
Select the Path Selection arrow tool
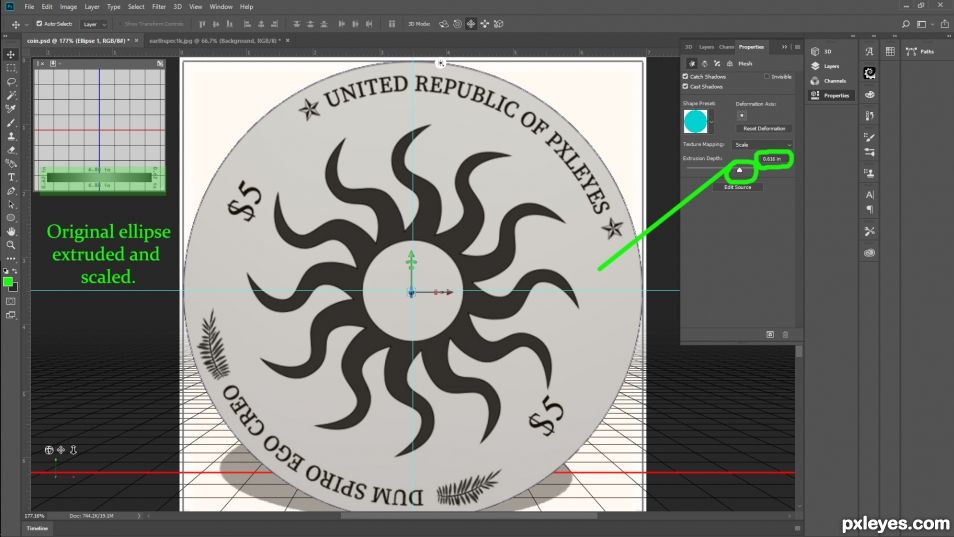pyautogui.click(x=11, y=204)
